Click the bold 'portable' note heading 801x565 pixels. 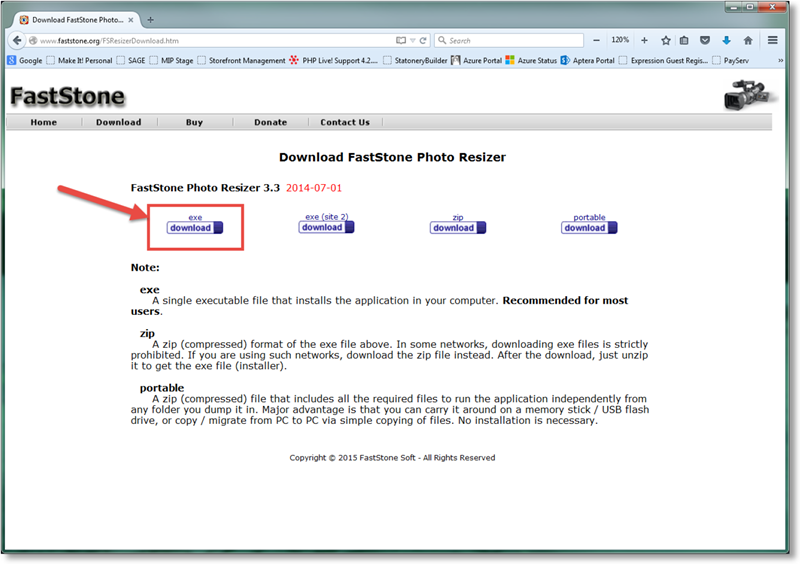click(161, 388)
